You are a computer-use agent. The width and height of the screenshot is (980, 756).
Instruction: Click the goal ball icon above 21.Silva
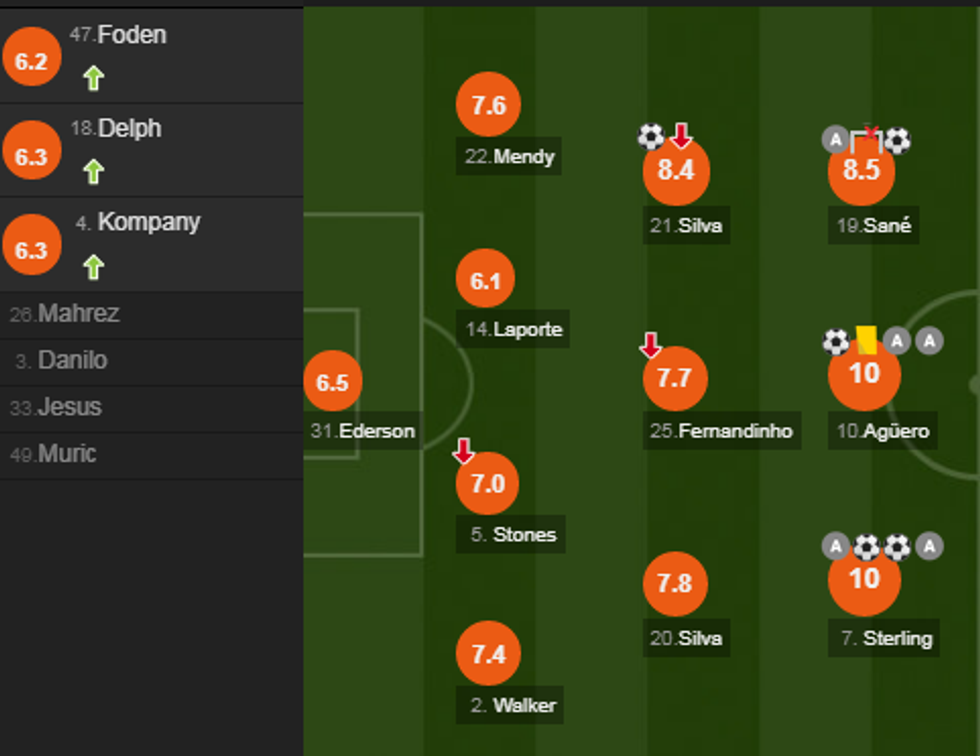(x=651, y=136)
